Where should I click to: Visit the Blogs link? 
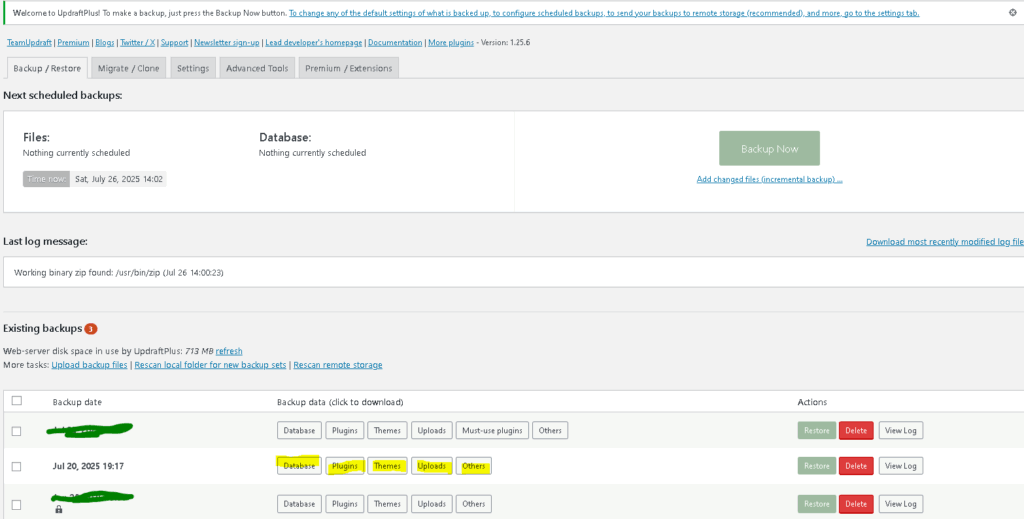pos(104,42)
